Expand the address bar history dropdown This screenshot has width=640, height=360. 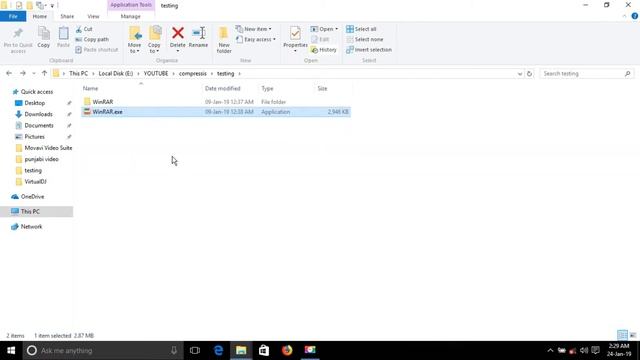pos(520,74)
